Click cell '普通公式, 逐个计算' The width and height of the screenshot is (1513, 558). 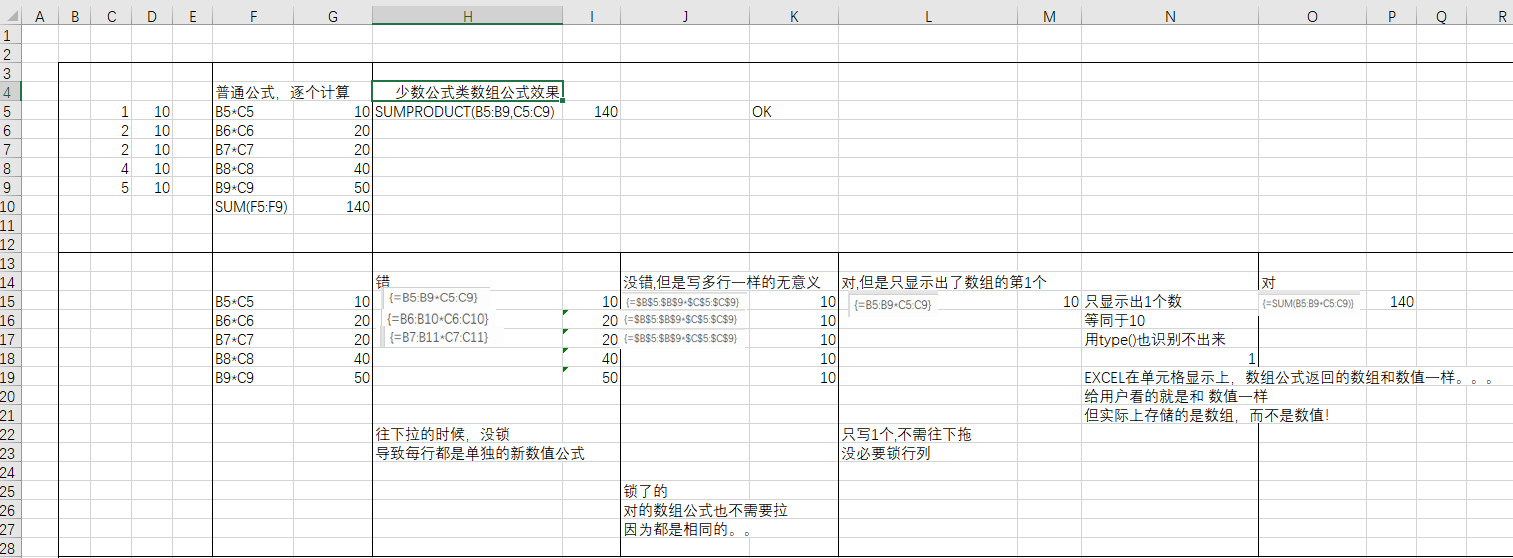(283, 93)
